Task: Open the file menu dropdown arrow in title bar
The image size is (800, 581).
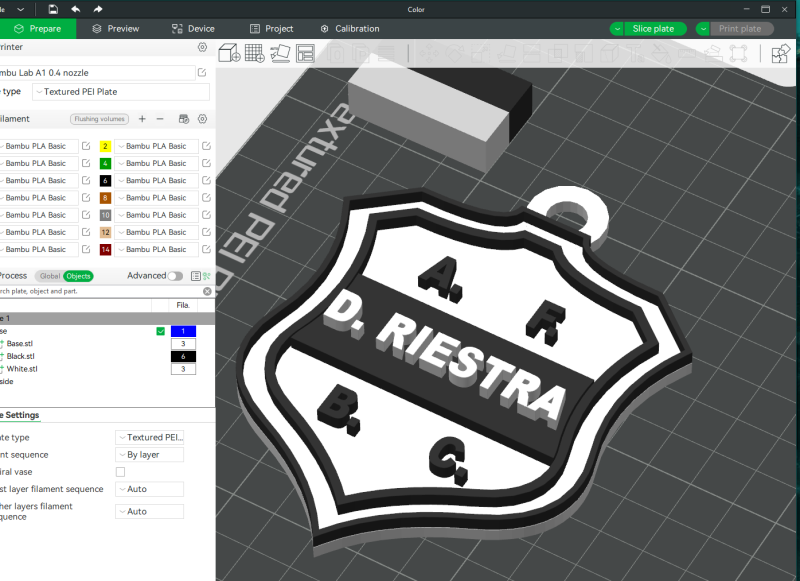Action: click(x=20, y=9)
